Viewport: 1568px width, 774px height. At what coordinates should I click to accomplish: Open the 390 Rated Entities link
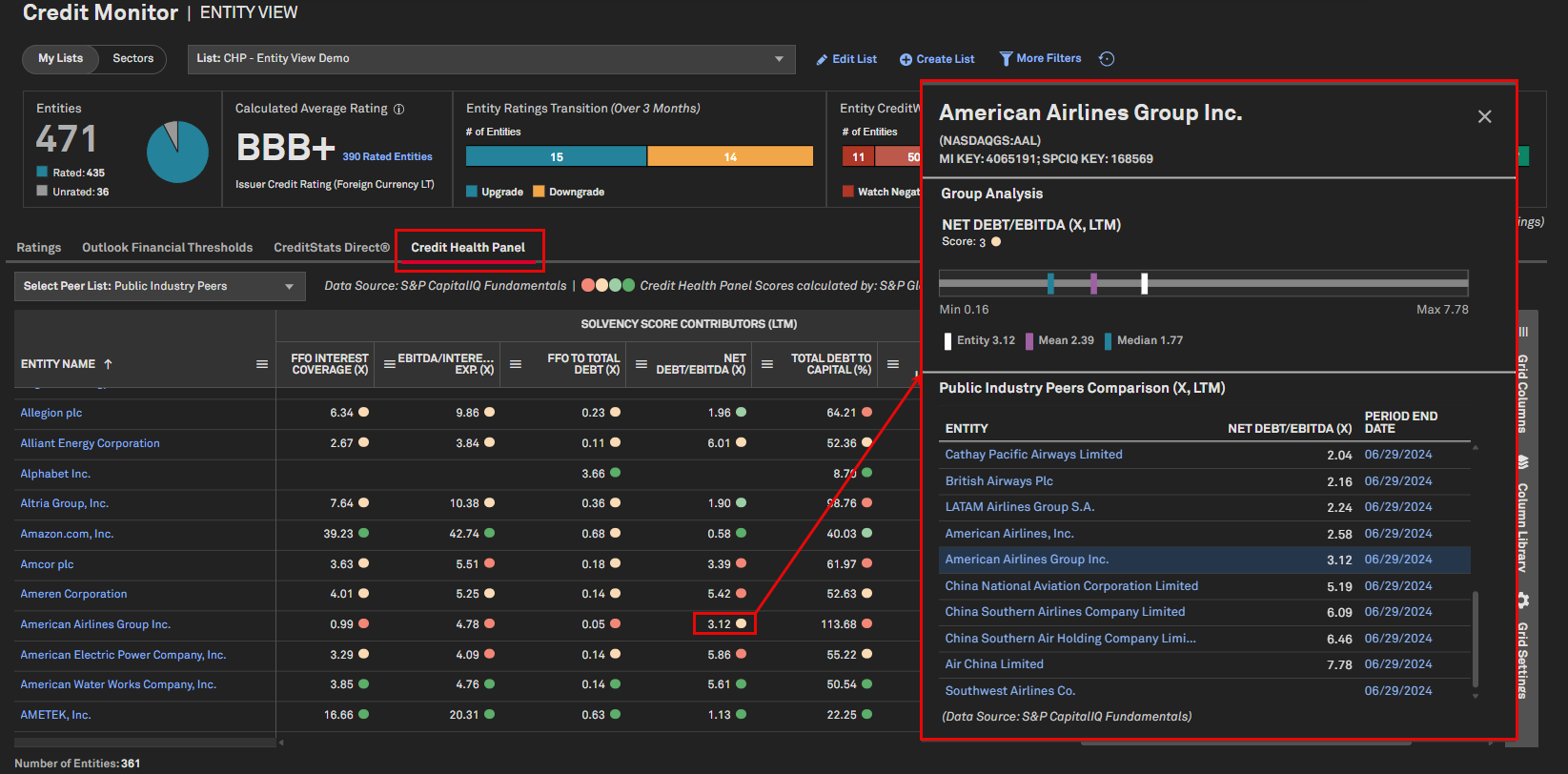pyautogui.click(x=387, y=157)
